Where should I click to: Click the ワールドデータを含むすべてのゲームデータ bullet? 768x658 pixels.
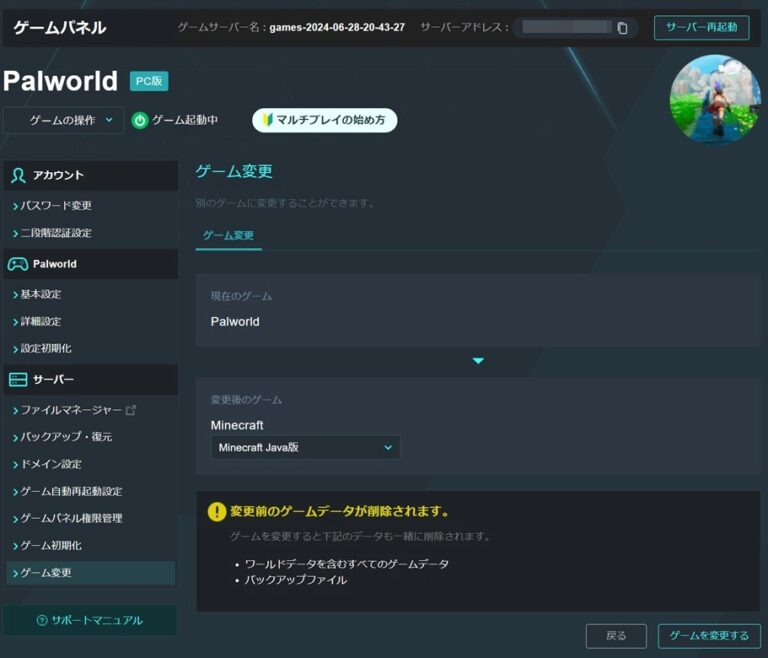point(346,564)
